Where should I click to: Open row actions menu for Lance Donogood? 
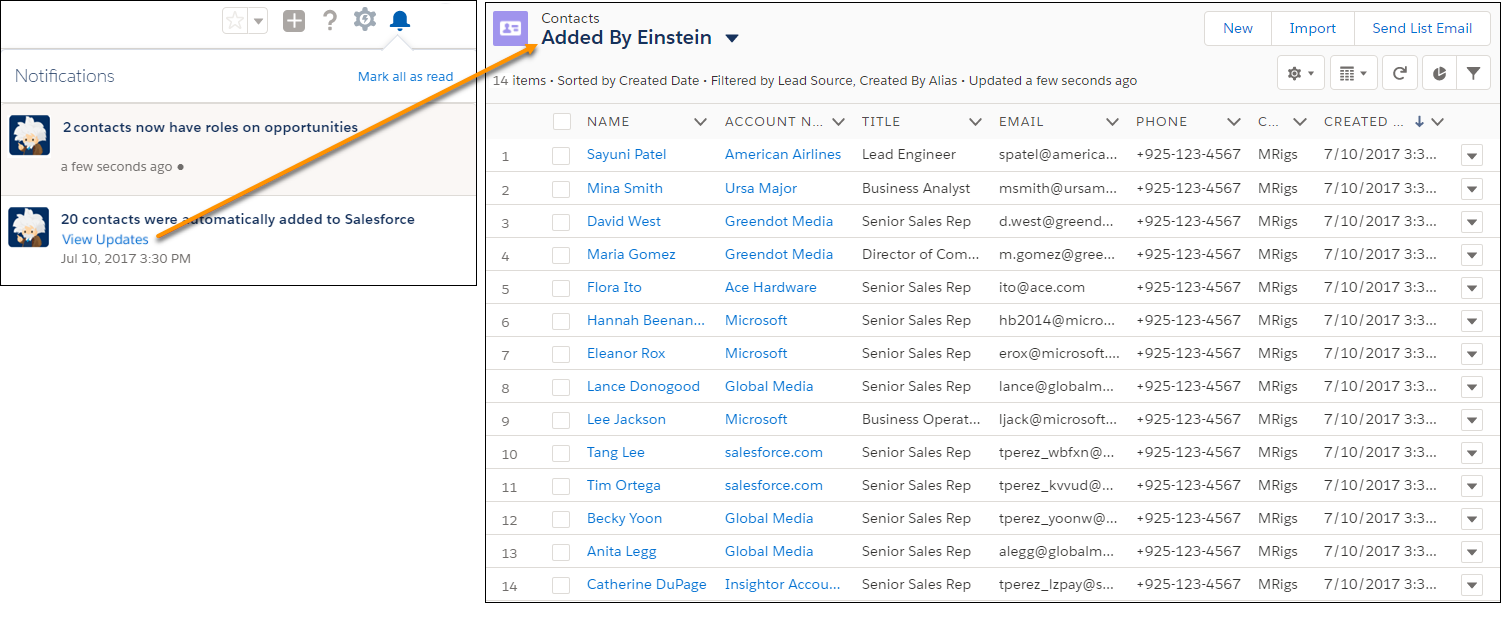click(x=1471, y=386)
